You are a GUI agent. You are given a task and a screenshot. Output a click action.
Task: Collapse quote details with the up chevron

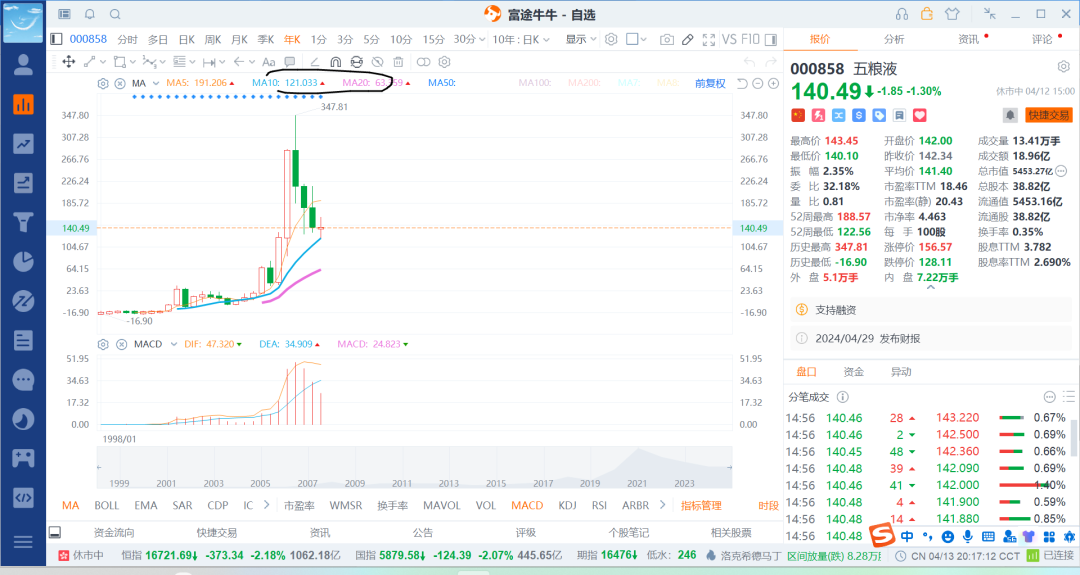tap(931, 288)
